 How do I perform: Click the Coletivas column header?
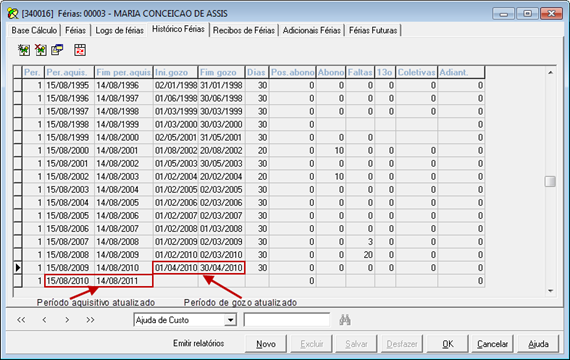[x=417, y=72]
